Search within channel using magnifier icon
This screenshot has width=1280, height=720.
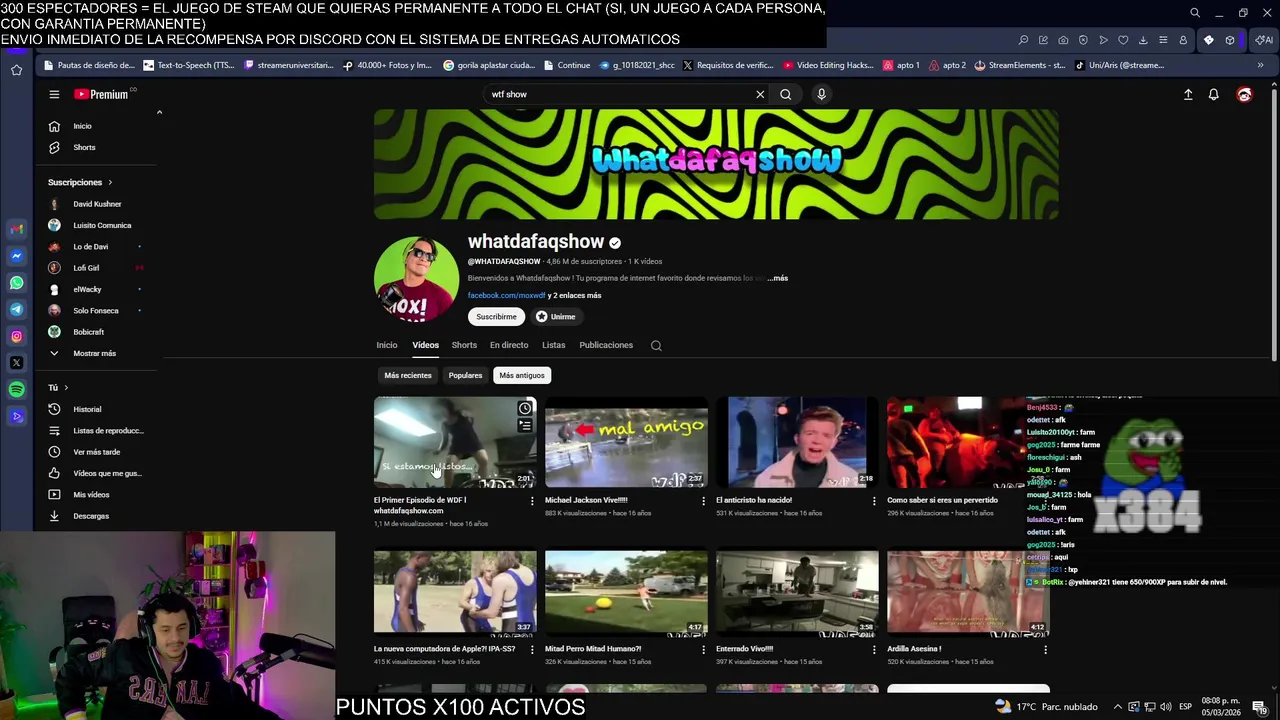coord(656,346)
